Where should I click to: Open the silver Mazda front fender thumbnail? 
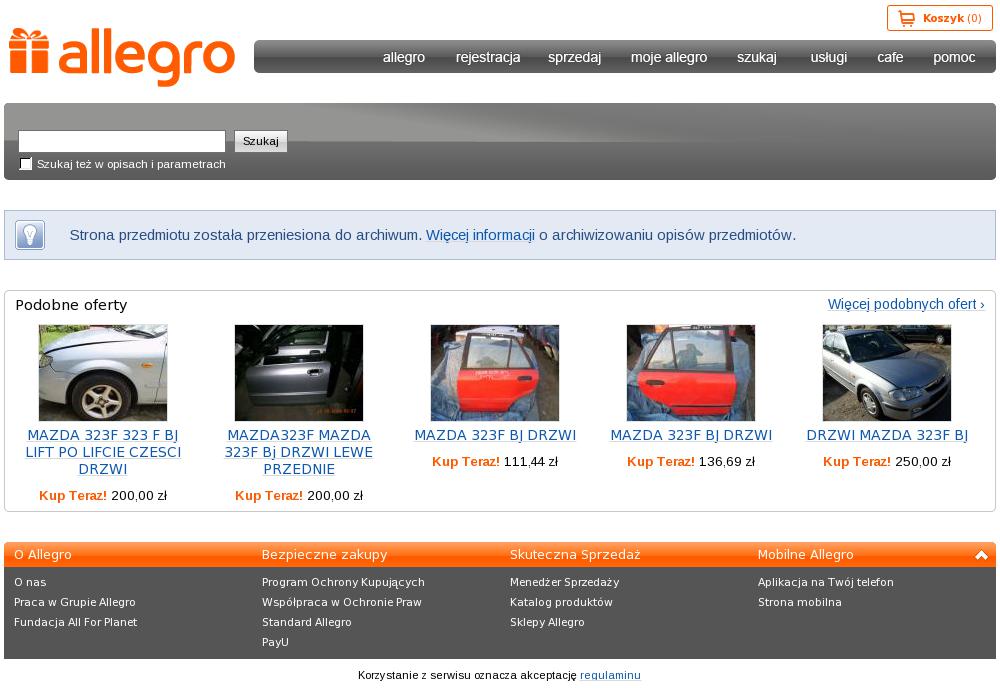[103, 373]
